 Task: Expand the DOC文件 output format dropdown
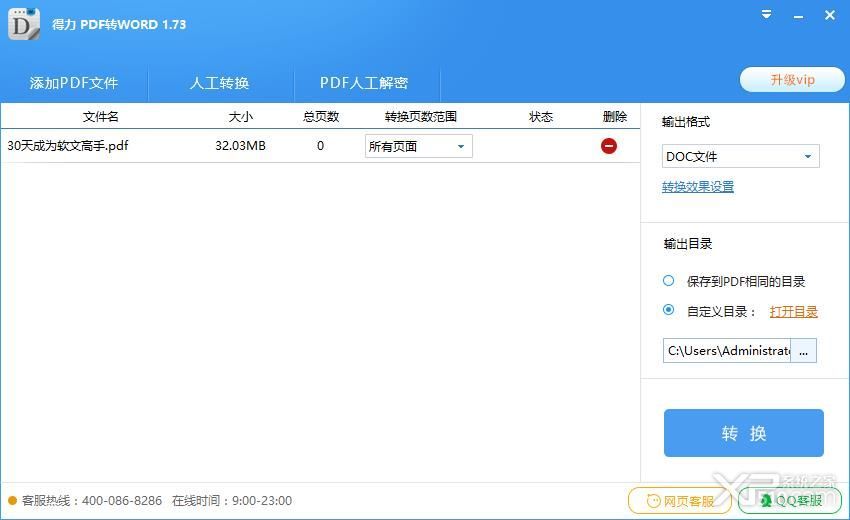[740, 156]
